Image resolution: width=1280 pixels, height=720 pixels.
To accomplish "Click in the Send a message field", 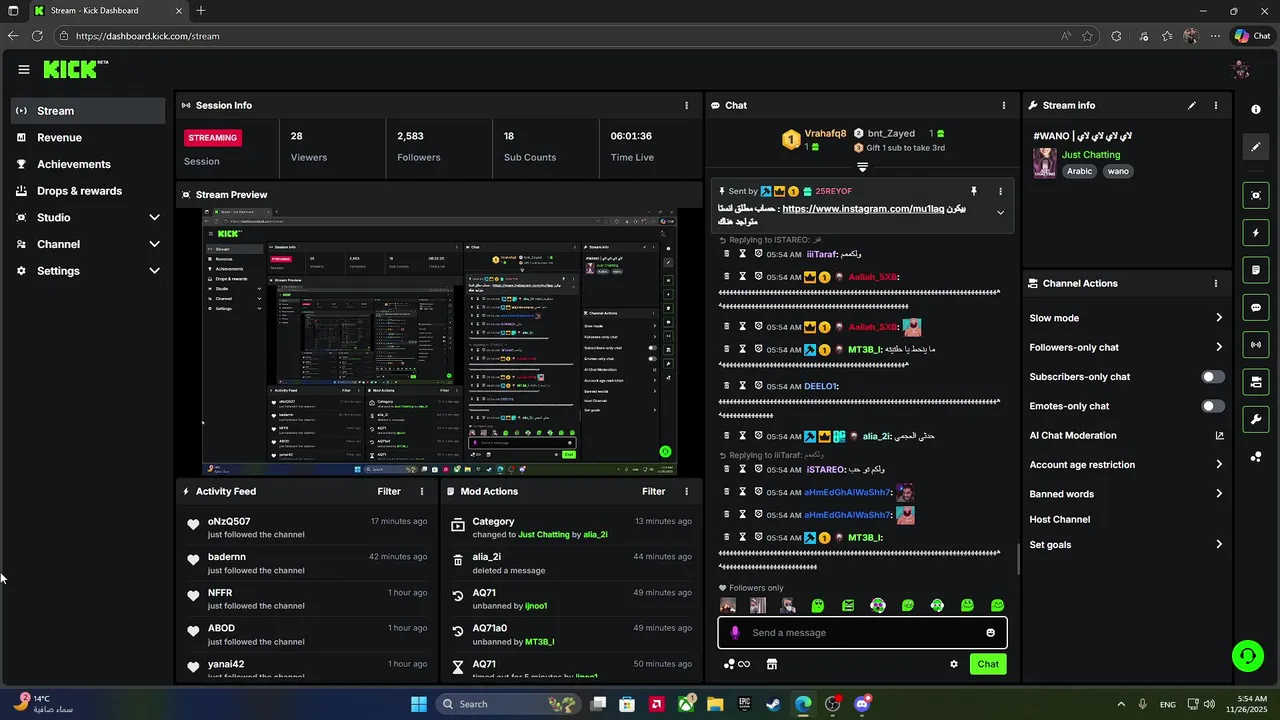I will tap(862, 633).
